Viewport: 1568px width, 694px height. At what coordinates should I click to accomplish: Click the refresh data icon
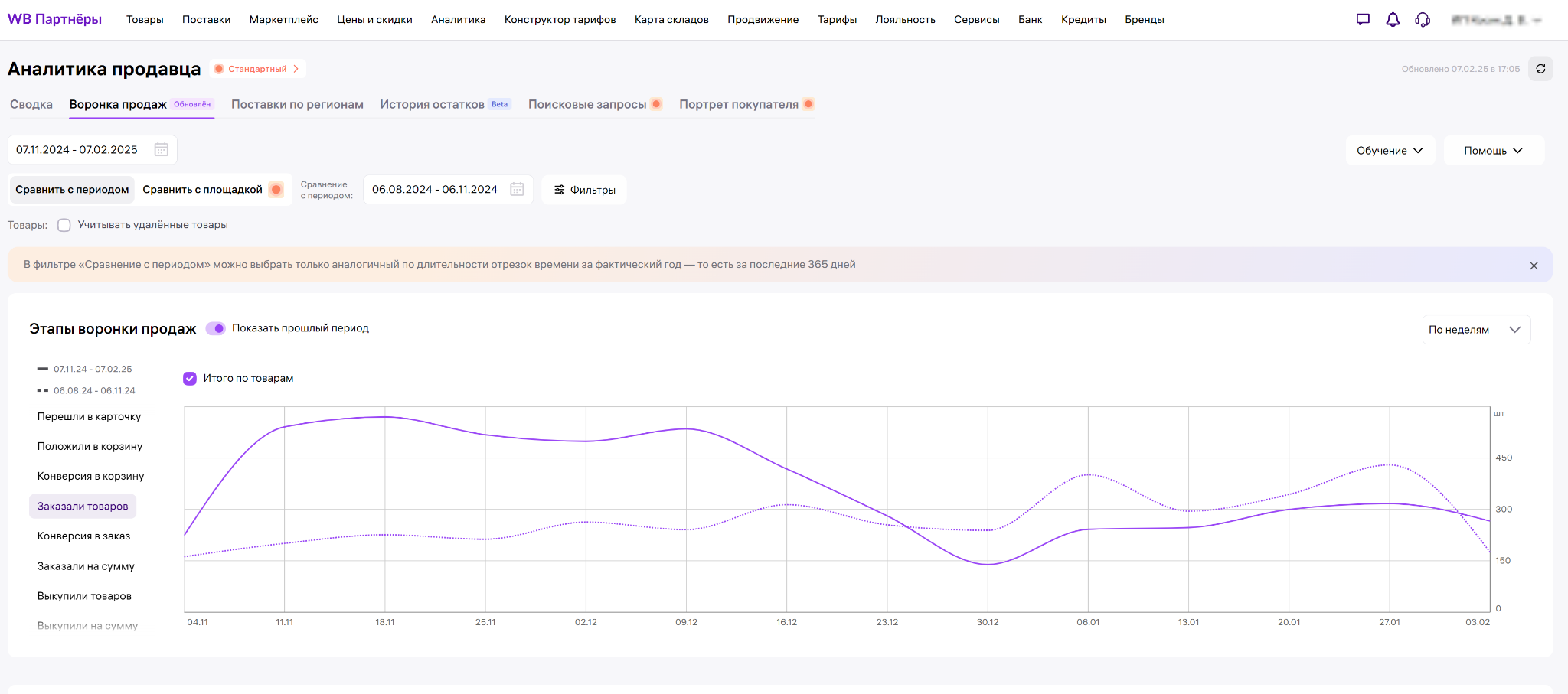point(1540,69)
